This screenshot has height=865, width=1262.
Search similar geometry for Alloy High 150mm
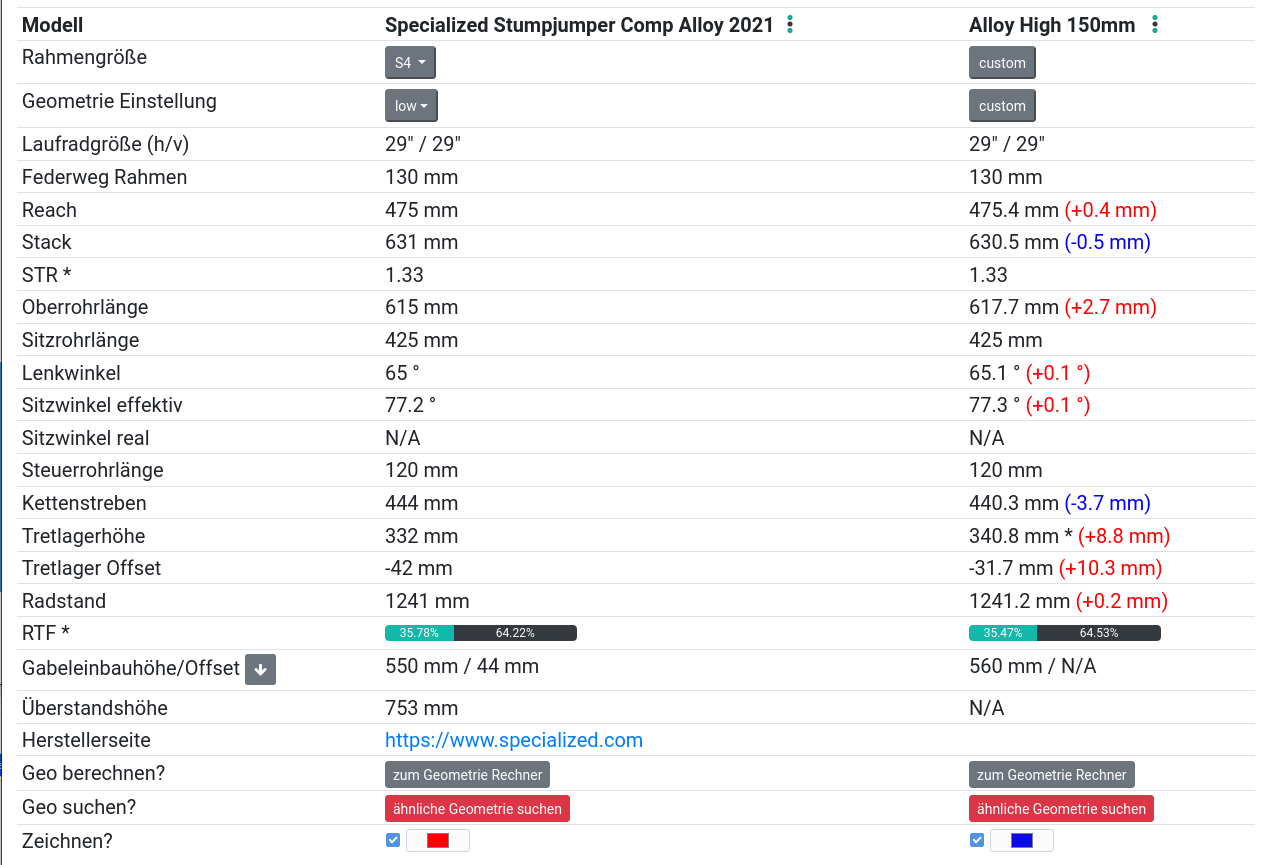[x=1061, y=808]
